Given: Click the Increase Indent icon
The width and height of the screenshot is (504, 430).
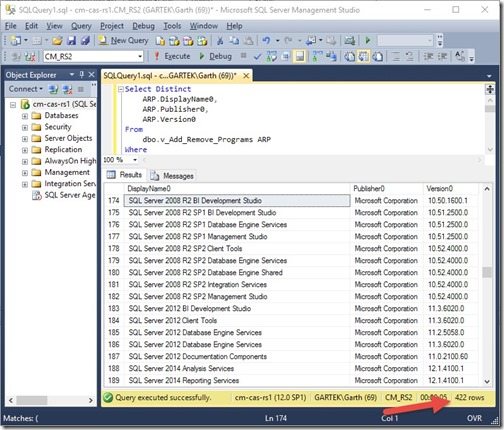Looking at the screenshot, I should pyautogui.click(x=442, y=56).
